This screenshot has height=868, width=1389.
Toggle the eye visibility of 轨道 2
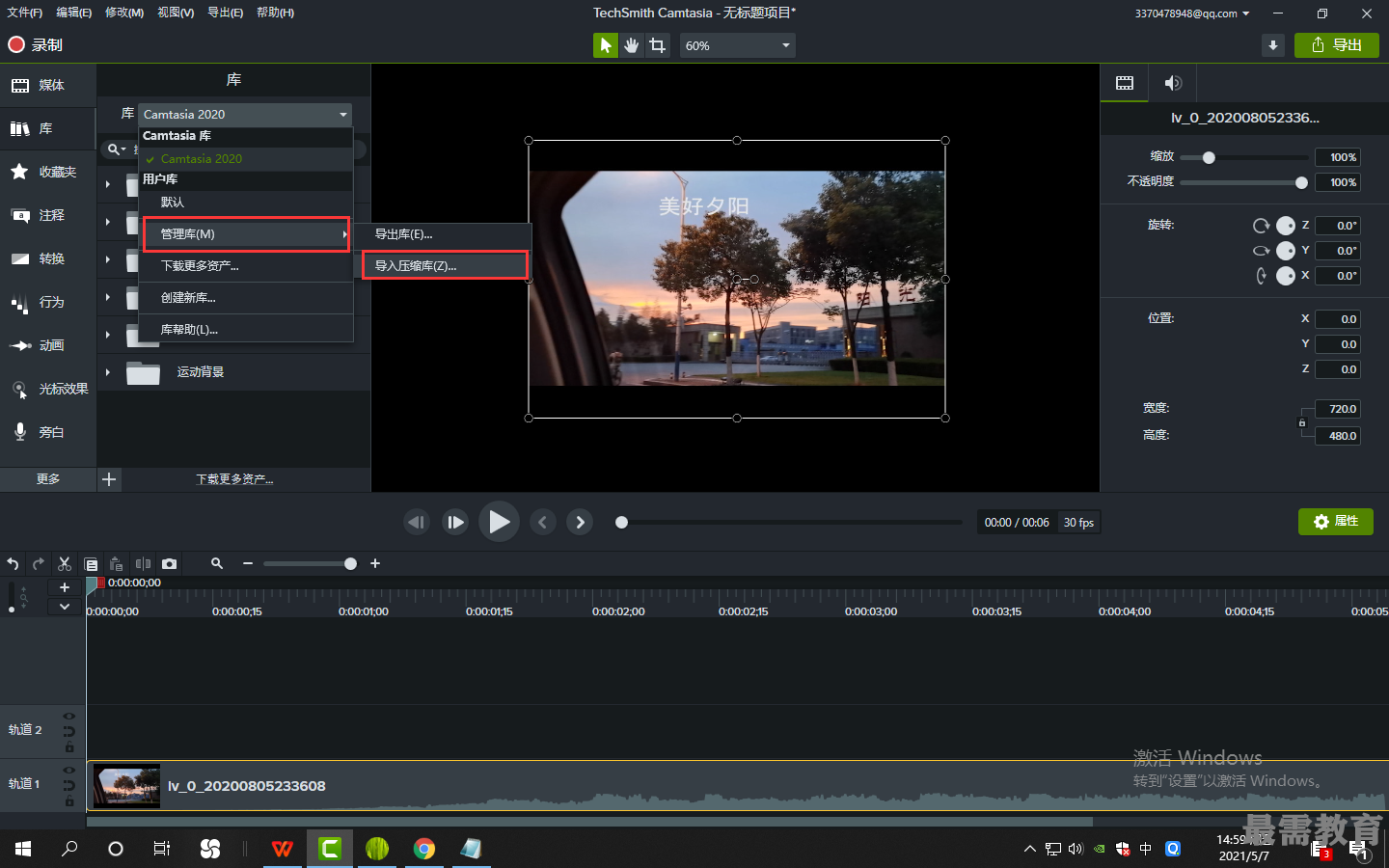click(68, 717)
